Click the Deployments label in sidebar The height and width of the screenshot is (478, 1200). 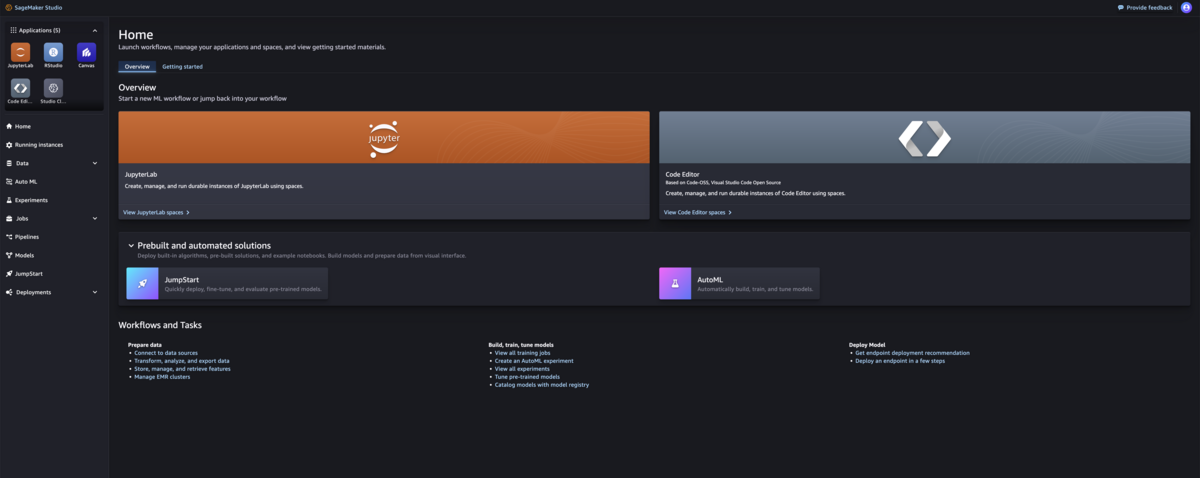point(33,292)
